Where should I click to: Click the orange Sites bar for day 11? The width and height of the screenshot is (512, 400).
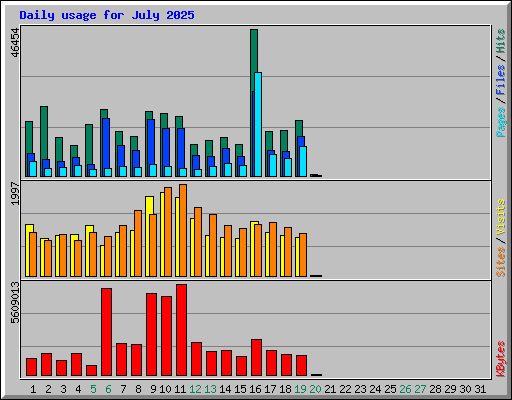tap(183, 230)
